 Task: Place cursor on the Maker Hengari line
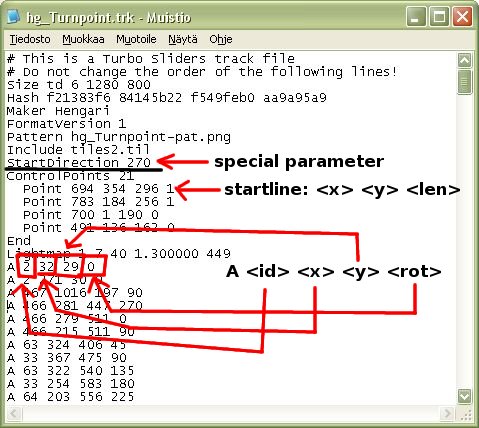[x=58, y=111]
